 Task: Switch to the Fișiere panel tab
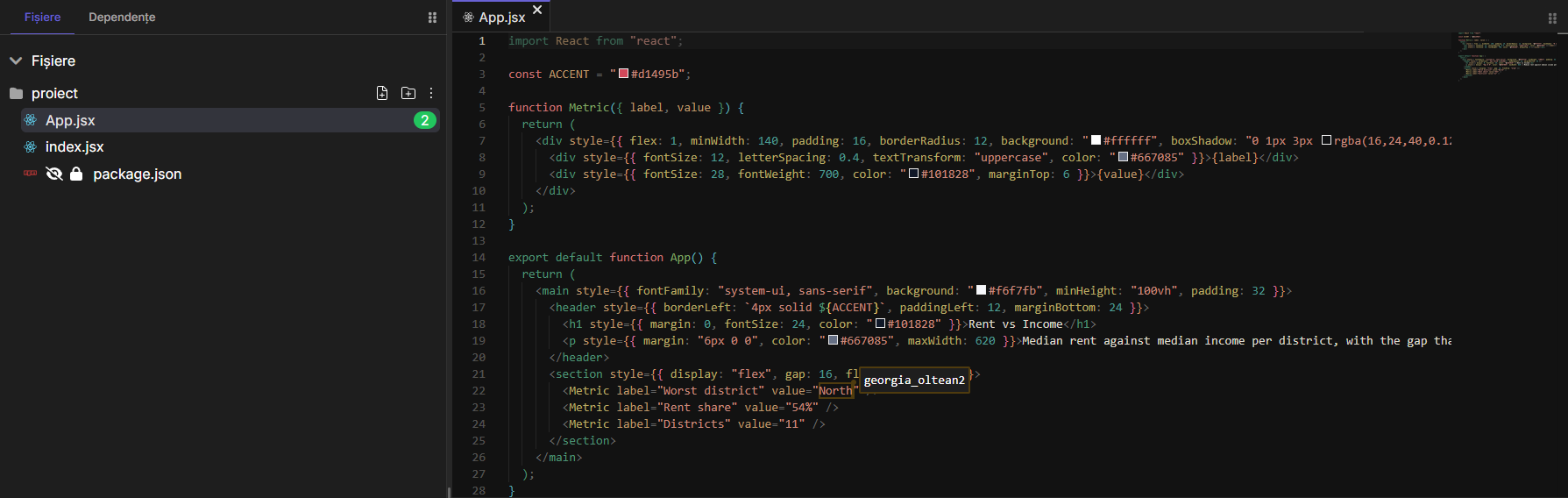43,17
